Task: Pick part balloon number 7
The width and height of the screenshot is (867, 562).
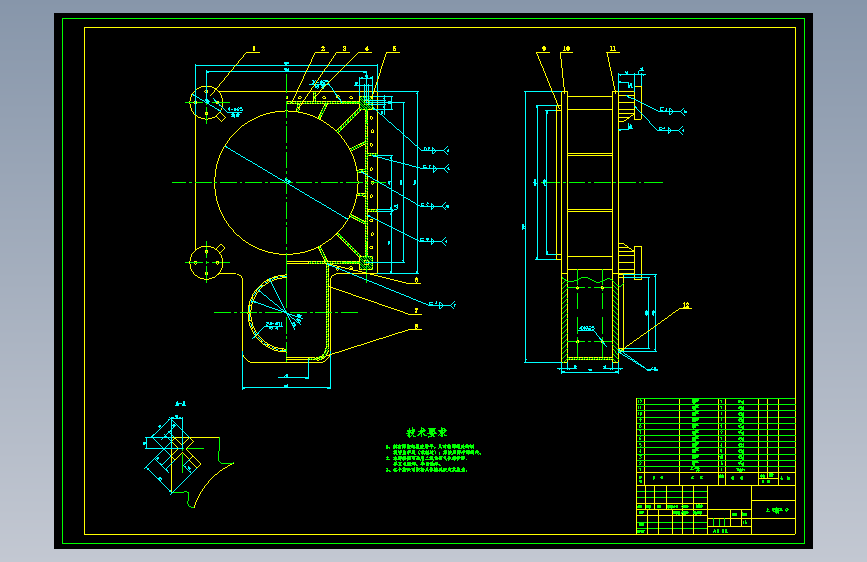Action: pos(416,311)
